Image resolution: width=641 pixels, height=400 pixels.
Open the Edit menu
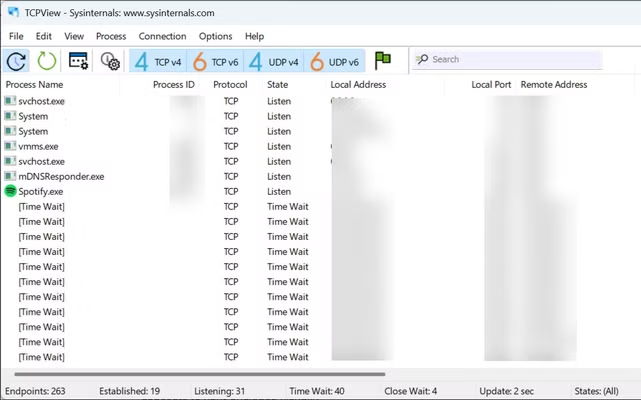point(44,36)
